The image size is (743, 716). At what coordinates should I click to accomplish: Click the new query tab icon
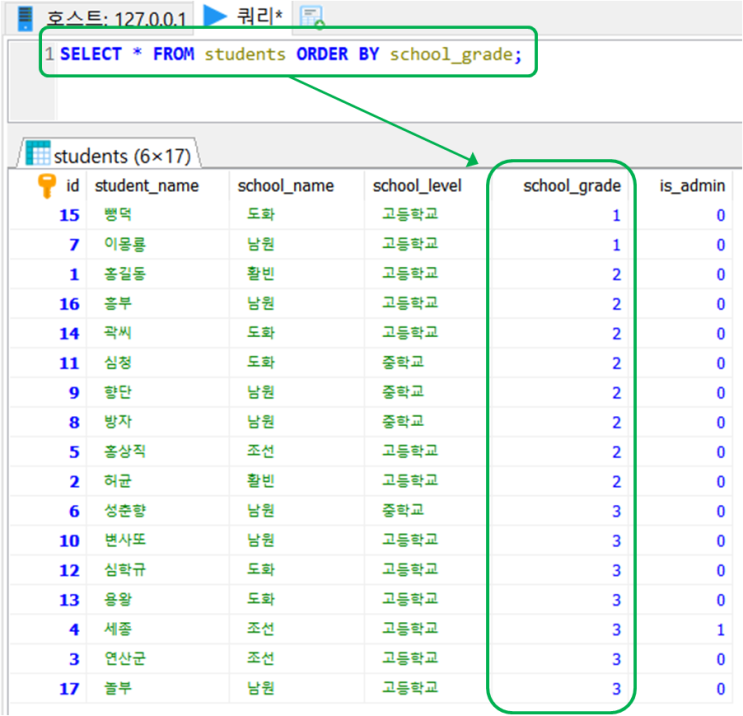(312, 18)
